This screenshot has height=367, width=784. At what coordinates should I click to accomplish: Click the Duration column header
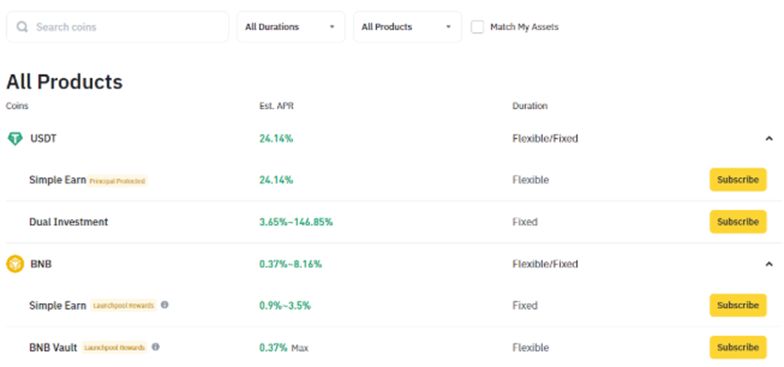click(x=530, y=106)
